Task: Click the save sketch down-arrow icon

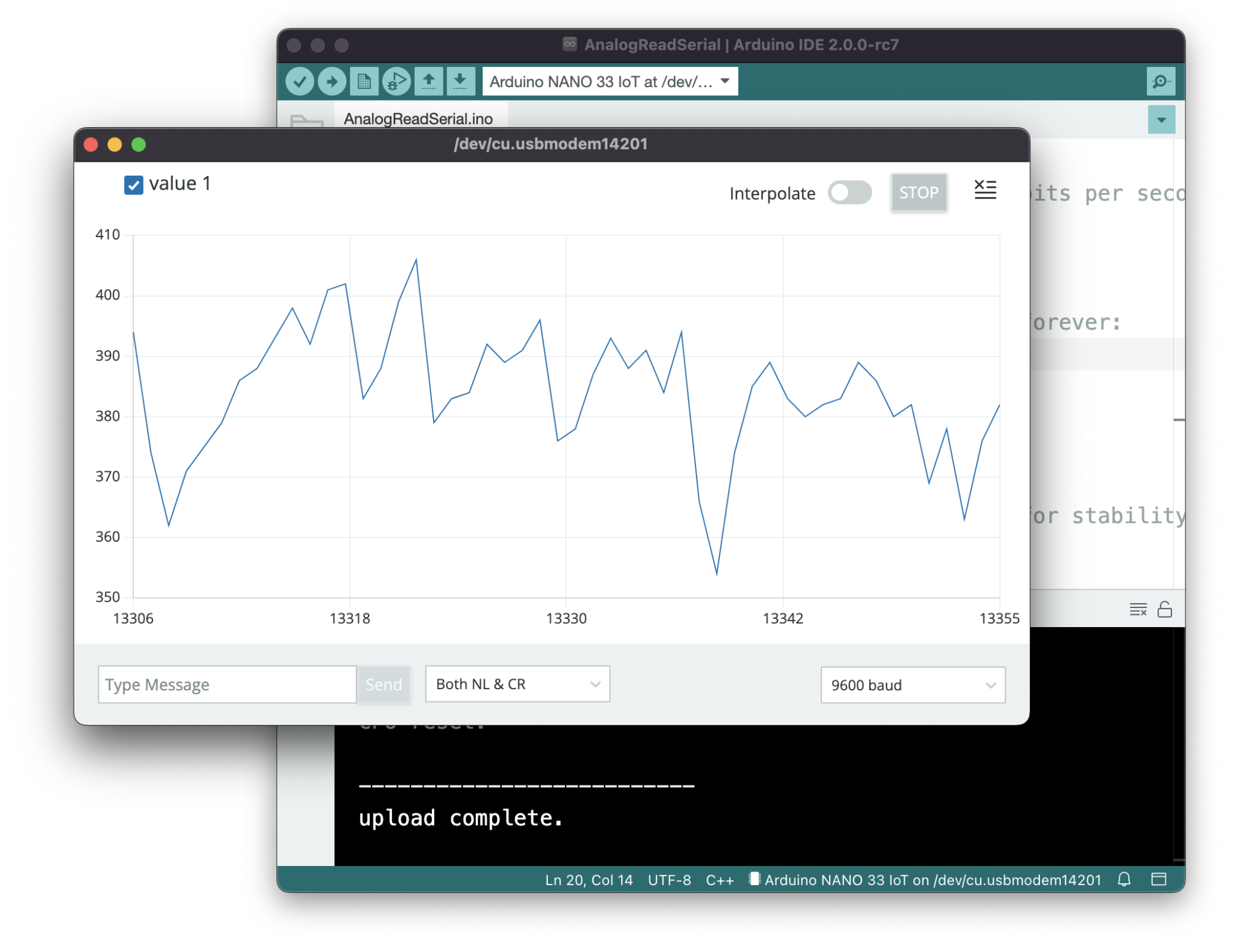Action: tap(460, 82)
